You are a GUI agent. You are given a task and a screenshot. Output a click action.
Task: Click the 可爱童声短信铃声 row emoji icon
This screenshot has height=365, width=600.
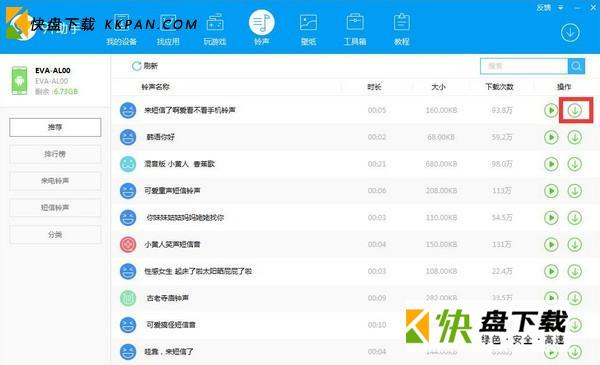128,191
